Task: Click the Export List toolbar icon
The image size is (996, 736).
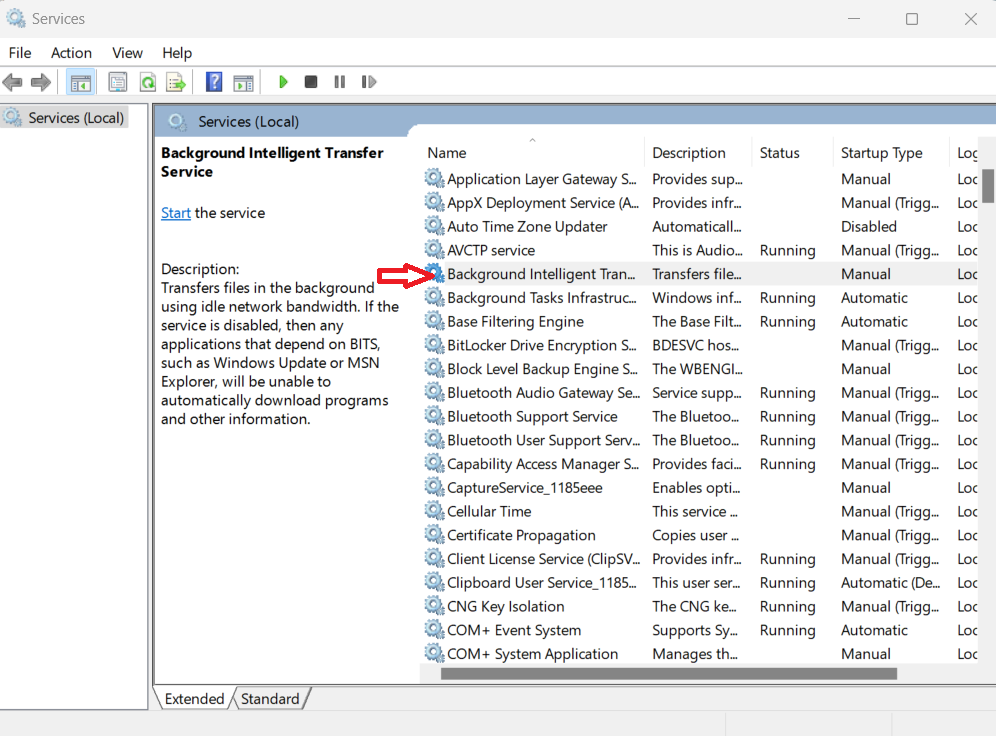Action: coord(176,82)
